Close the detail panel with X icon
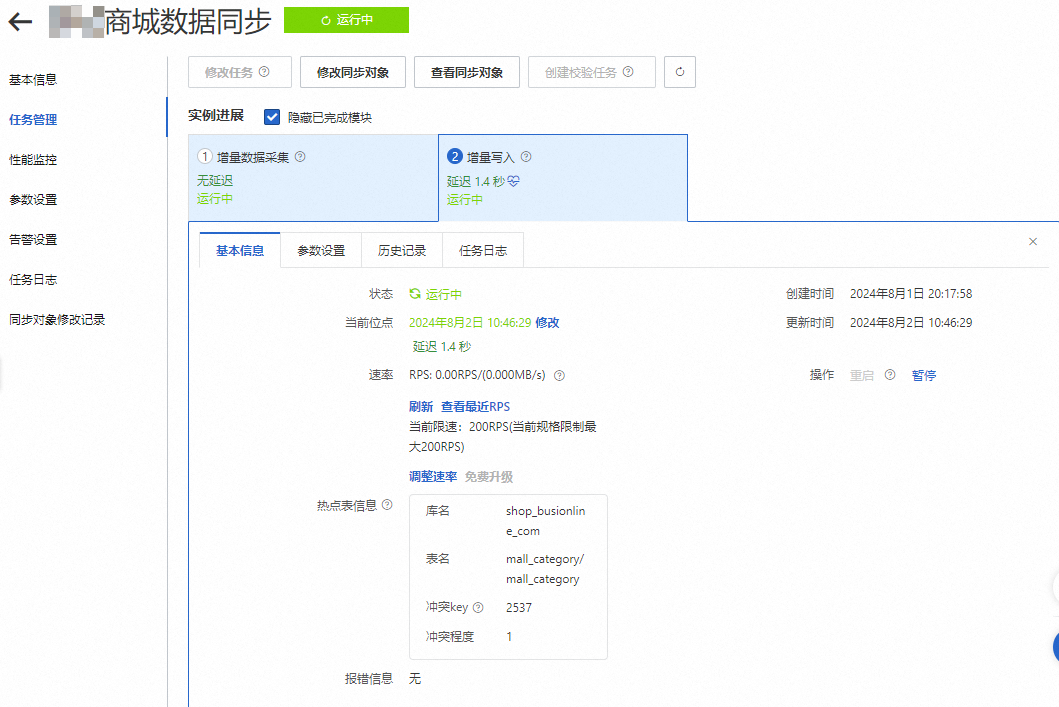 pos(1033,242)
